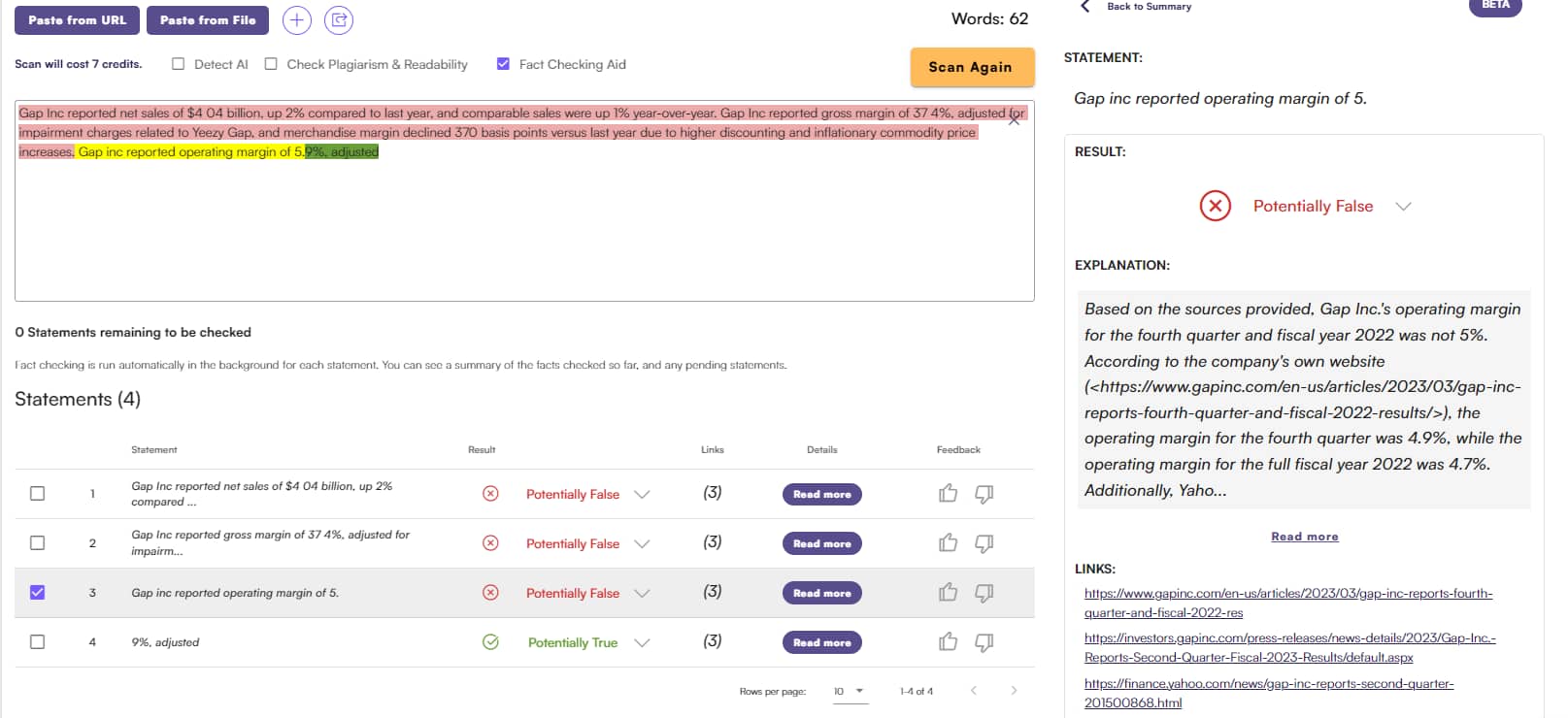Click Paste from URL button

(77, 20)
